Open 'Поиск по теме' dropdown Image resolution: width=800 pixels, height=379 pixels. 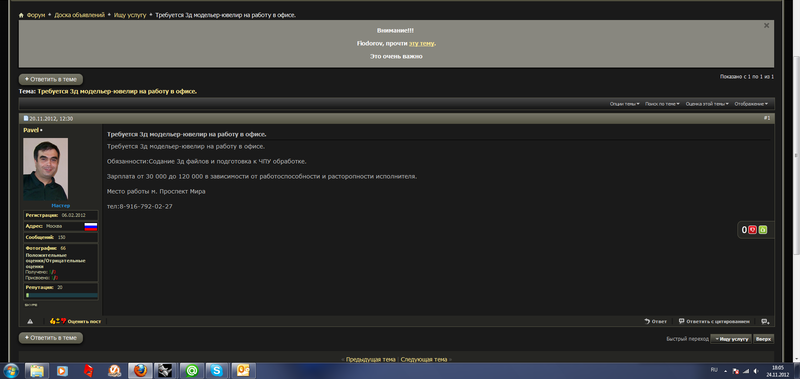coord(662,104)
